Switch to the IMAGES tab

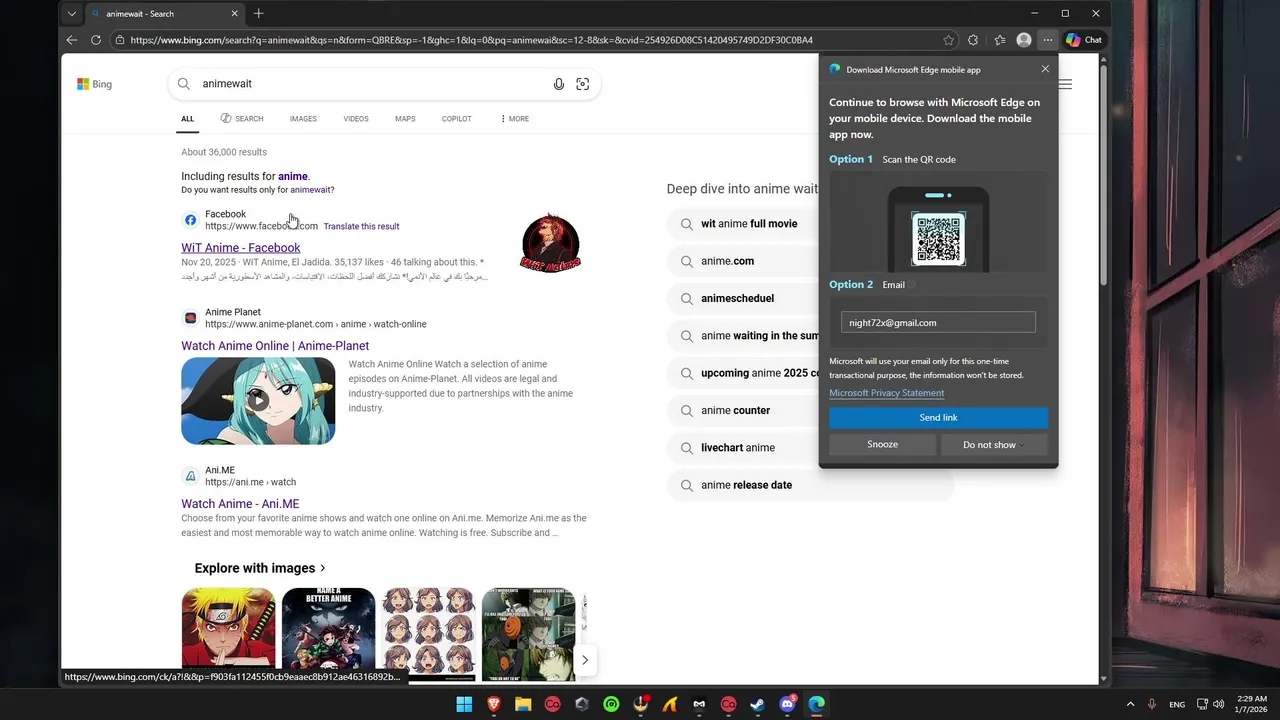click(x=303, y=119)
